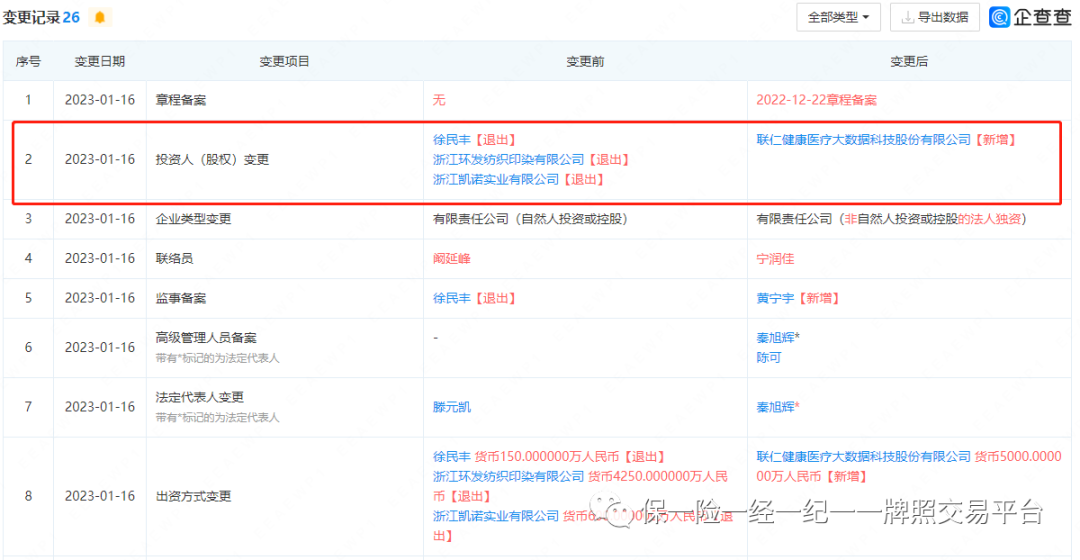
Task: Open 徐民丰 link in 投资人（股权）变更 row
Action: point(452,140)
